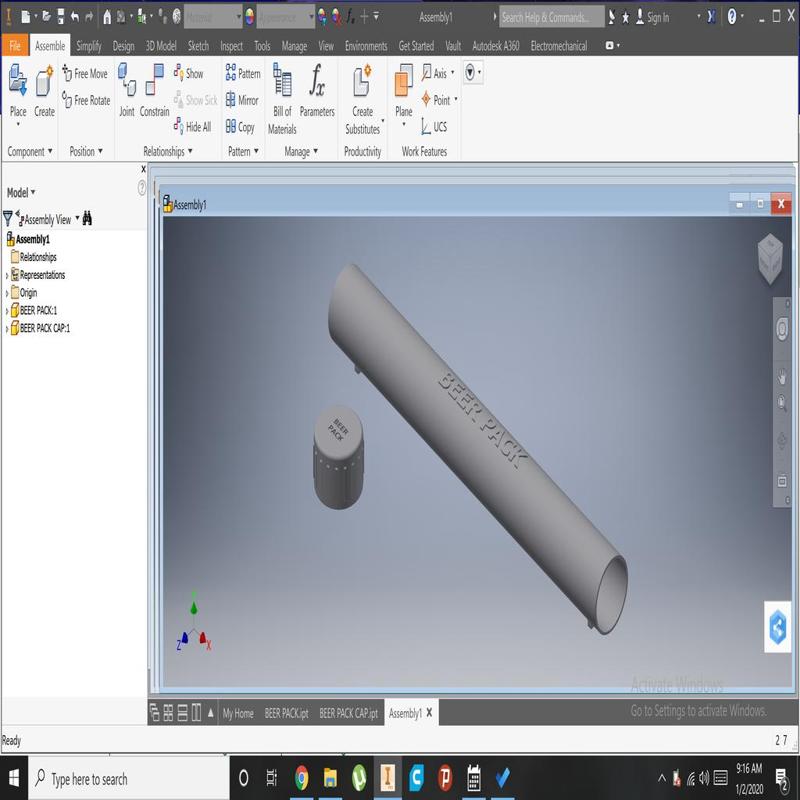Expand the BEER PACK CAP:1 node

[x=7, y=329]
